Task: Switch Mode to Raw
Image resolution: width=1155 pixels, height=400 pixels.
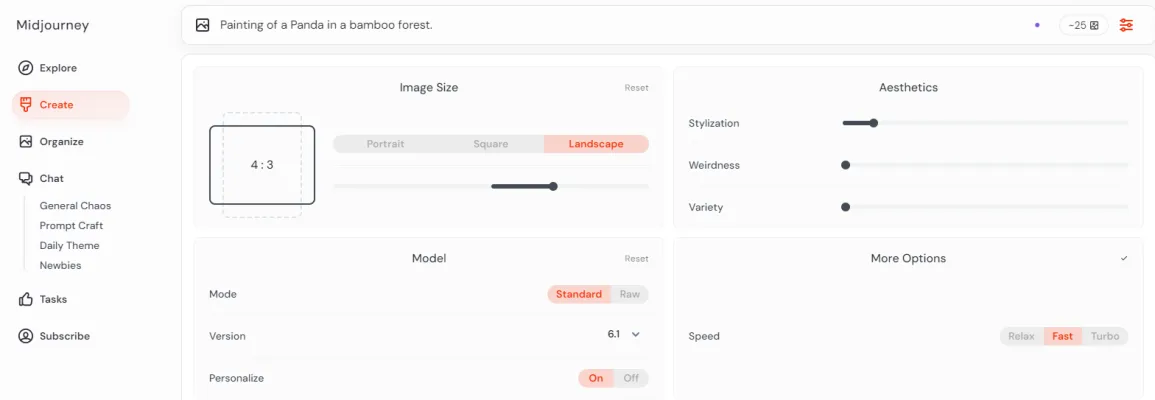Action: [x=630, y=294]
